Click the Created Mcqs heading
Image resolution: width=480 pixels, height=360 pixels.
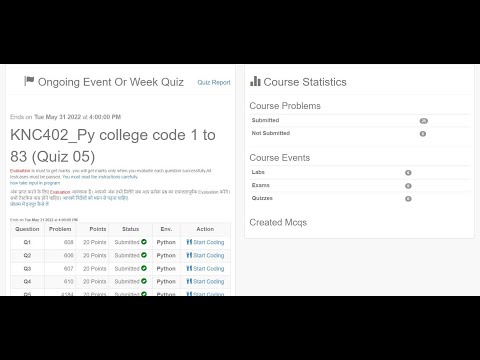pos(278,222)
